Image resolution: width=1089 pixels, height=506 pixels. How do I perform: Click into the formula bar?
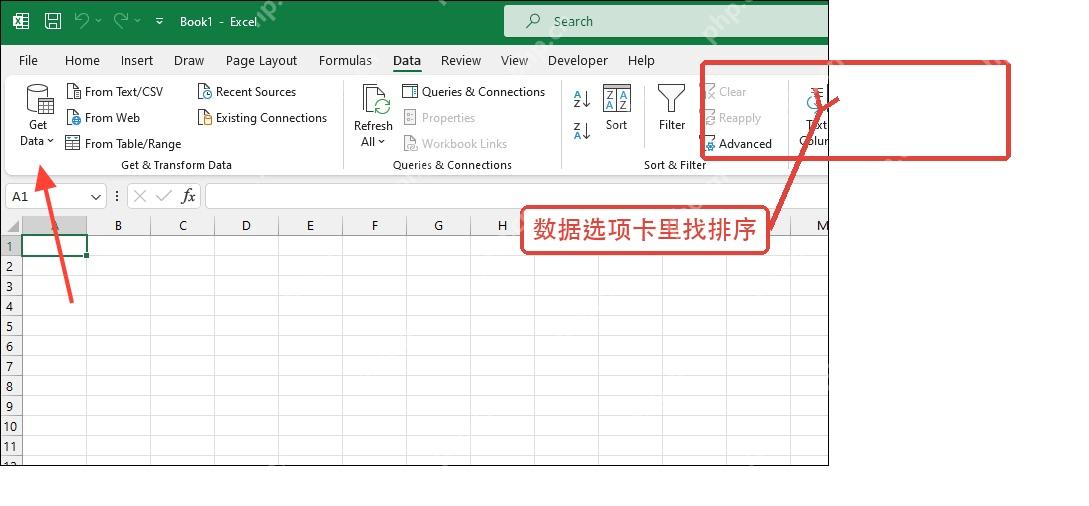tap(517, 196)
